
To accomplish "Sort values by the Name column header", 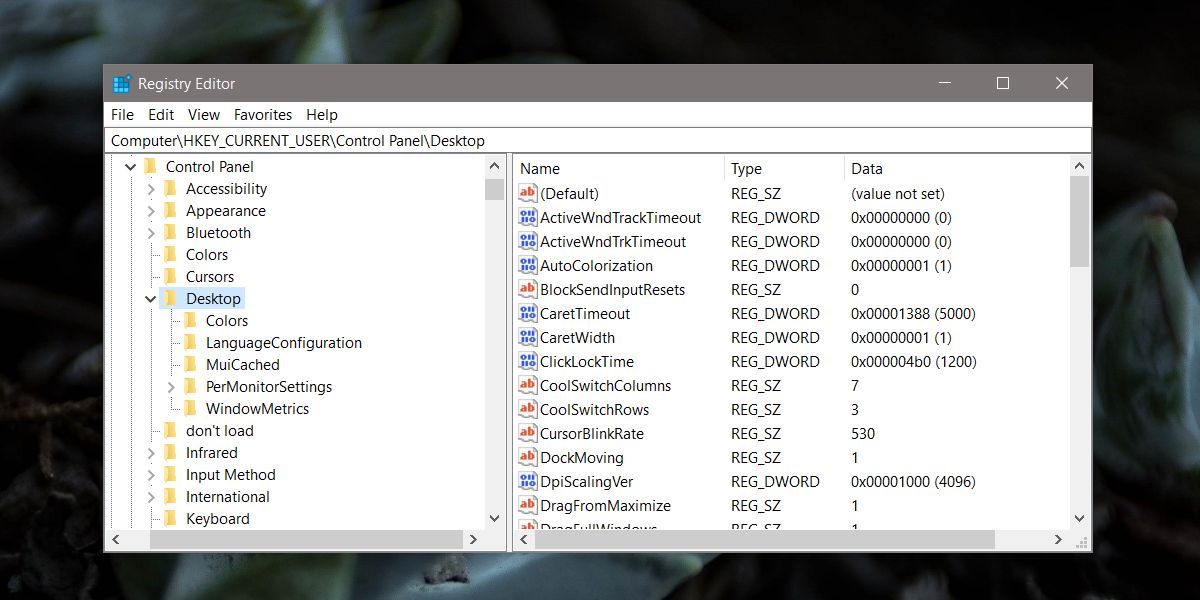I will tap(619, 169).
